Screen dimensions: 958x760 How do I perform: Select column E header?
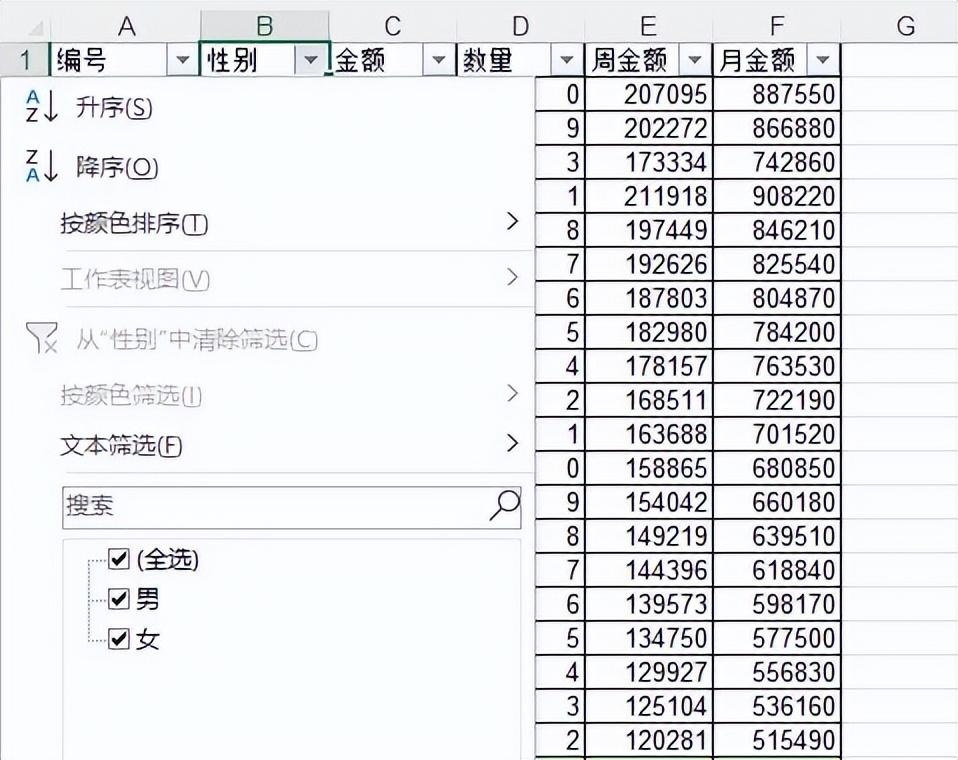pos(648,26)
